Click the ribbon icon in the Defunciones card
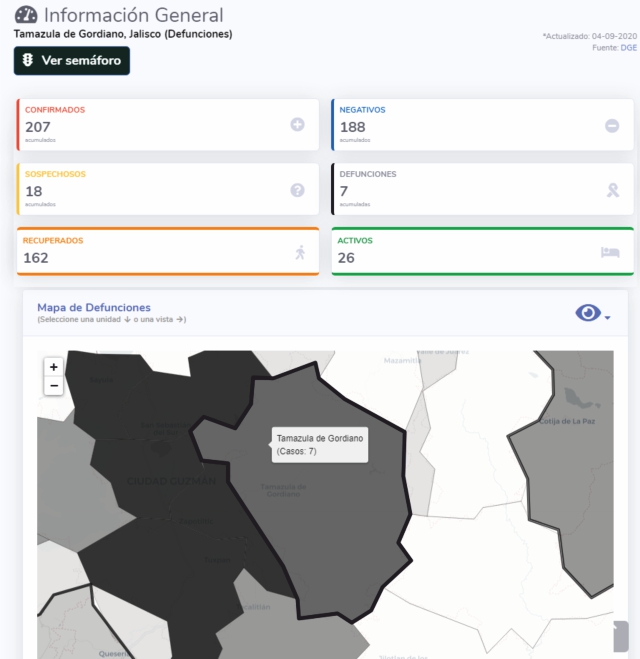This screenshot has height=659, width=640. (x=612, y=189)
